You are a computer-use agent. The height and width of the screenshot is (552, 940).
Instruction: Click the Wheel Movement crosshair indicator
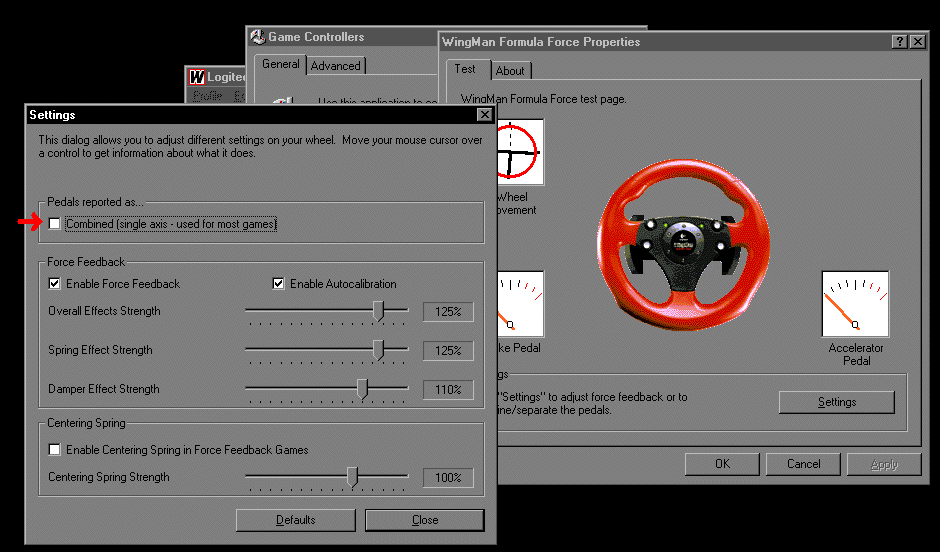point(520,152)
